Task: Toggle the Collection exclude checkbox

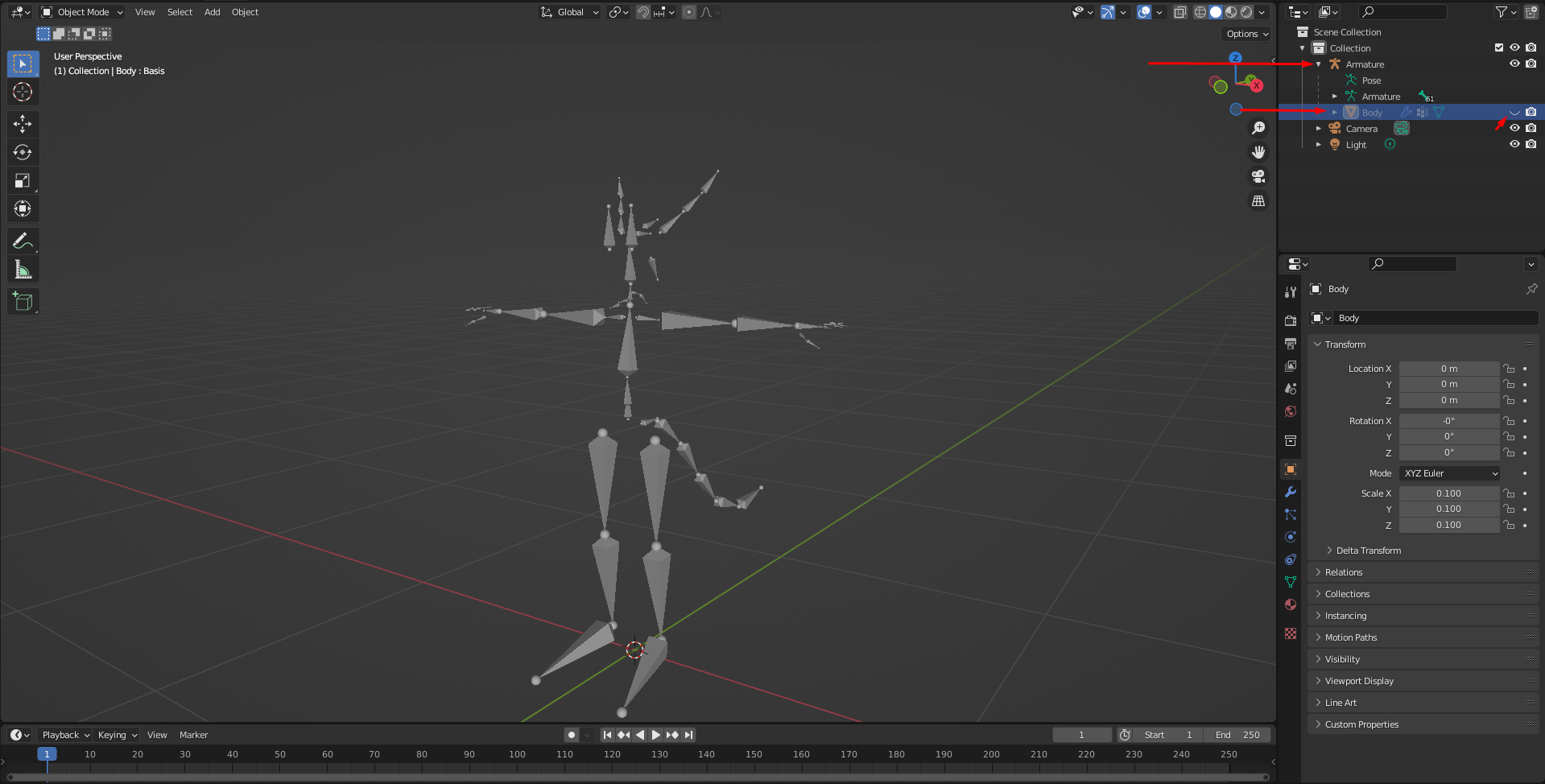Action: [x=1499, y=48]
